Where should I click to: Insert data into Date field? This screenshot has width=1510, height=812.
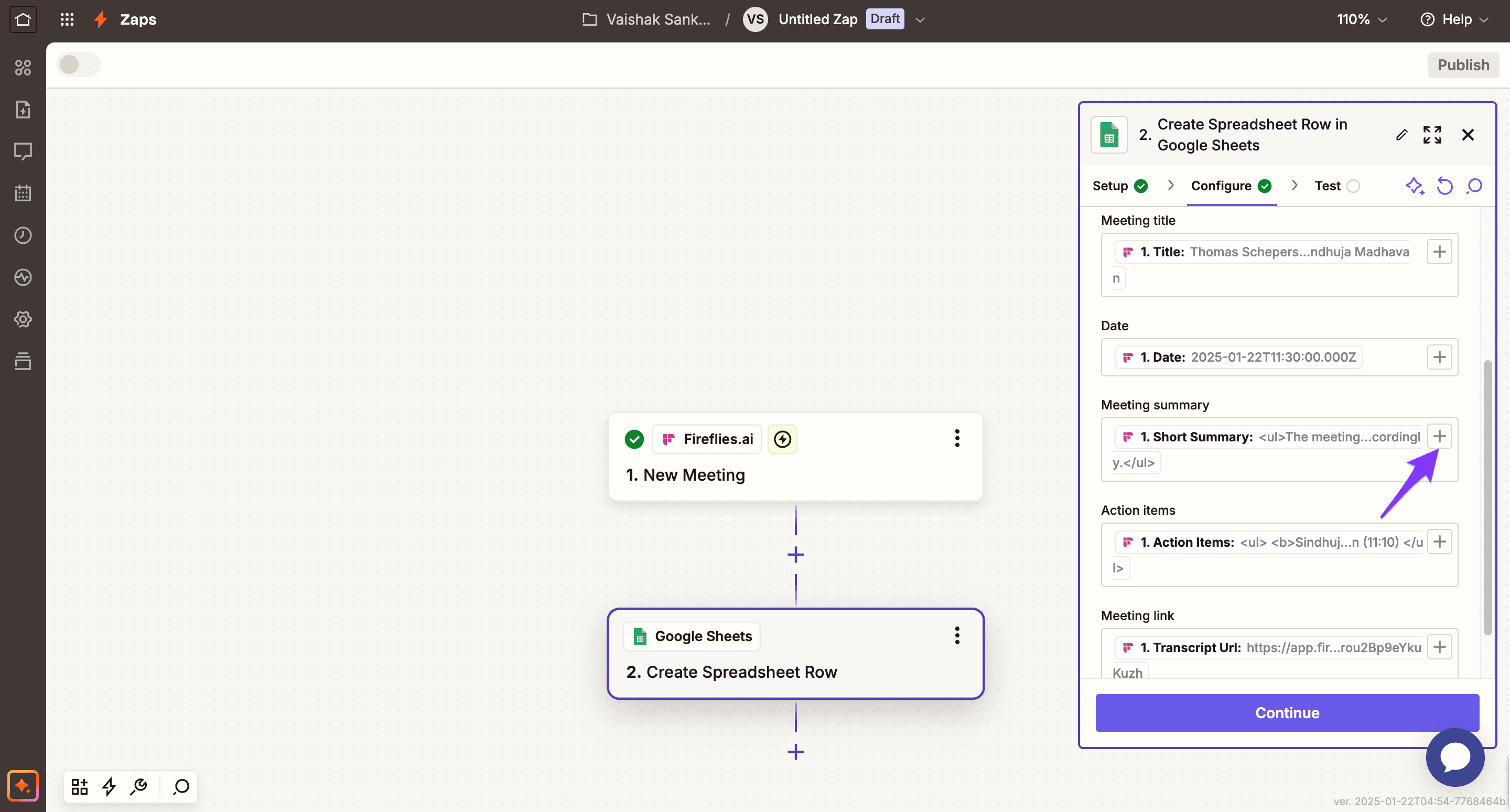pos(1439,357)
